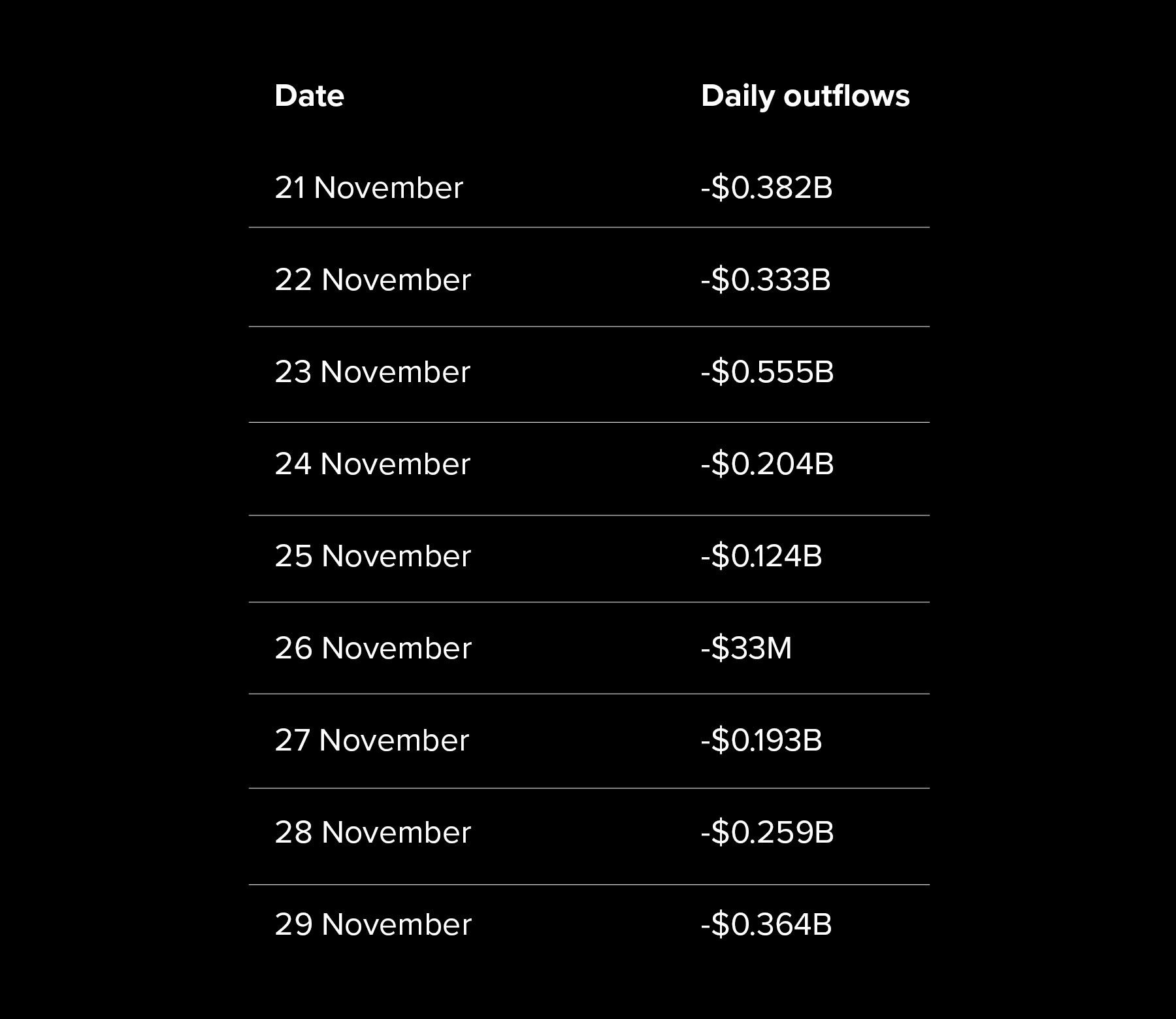Select the -$0.193B outflow value
The height and width of the screenshot is (1019, 1176).
[761, 741]
